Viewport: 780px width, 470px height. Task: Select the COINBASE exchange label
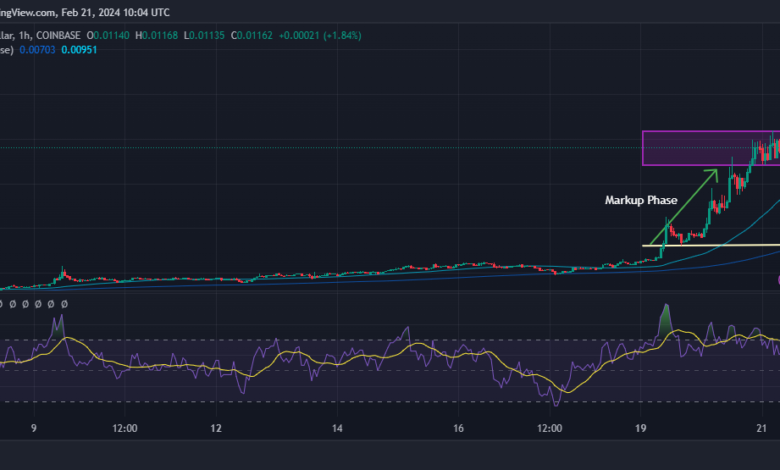61,36
